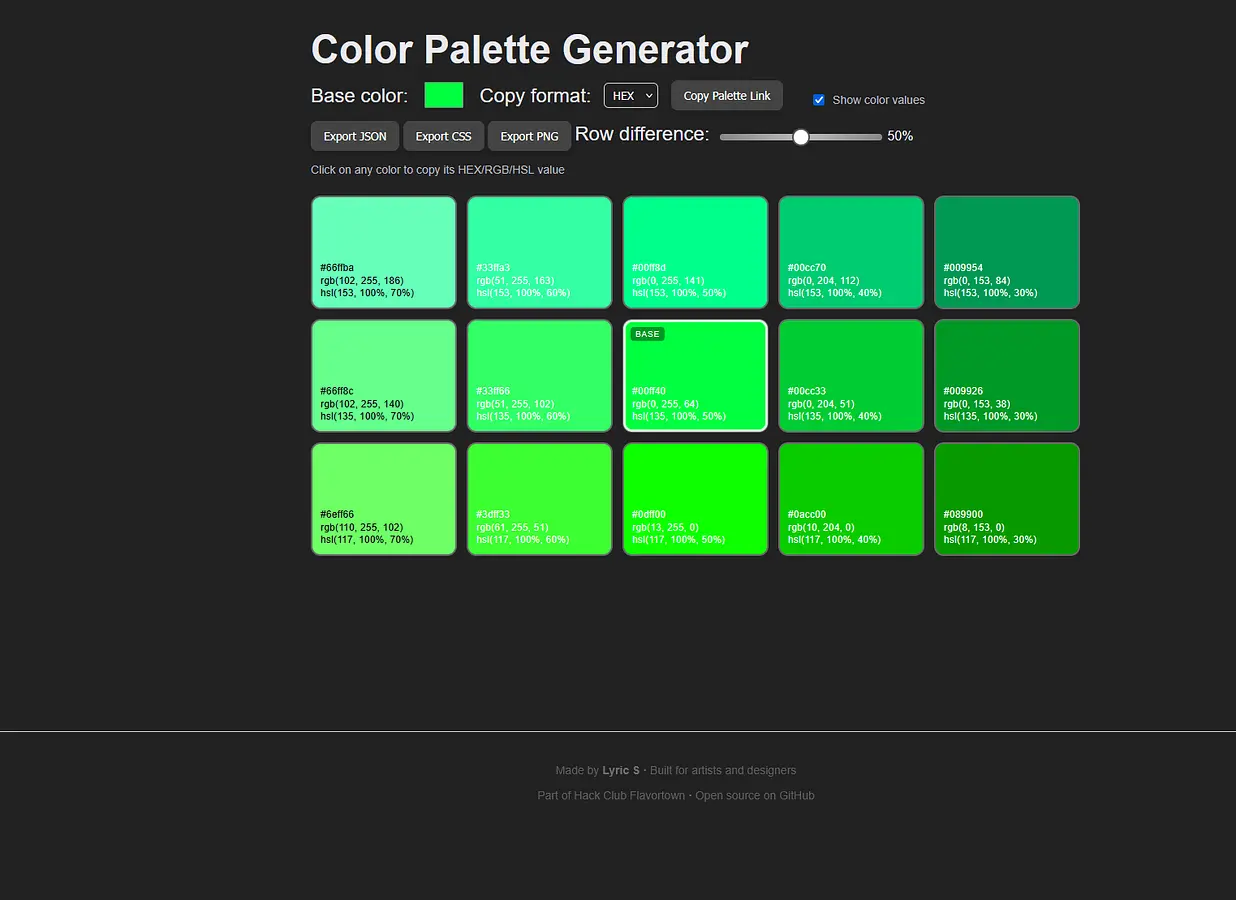Copy the bright #0dff00 color

tap(695, 498)
